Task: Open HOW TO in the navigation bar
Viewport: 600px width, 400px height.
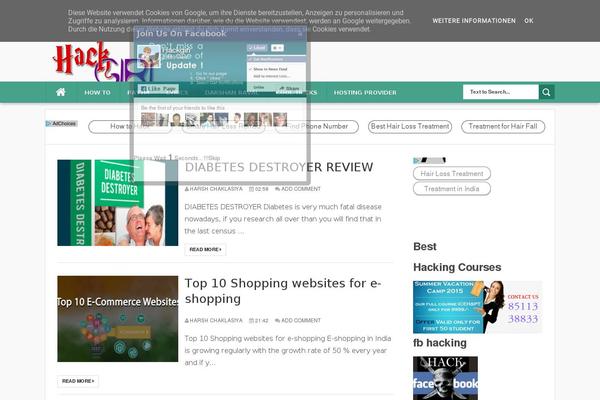Action: click(x=97, y=93)
